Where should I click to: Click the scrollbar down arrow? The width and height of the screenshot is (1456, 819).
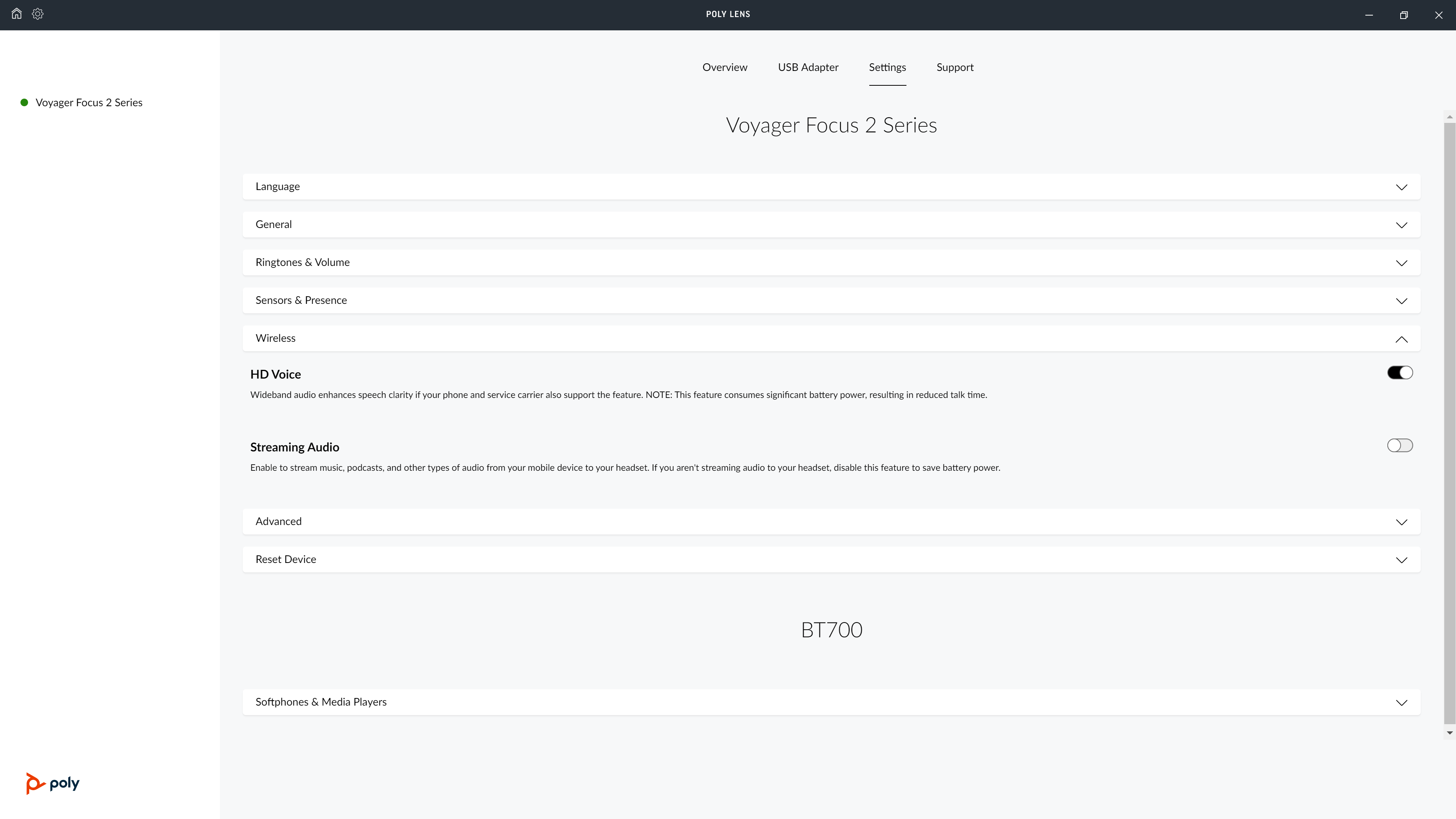1449,733
